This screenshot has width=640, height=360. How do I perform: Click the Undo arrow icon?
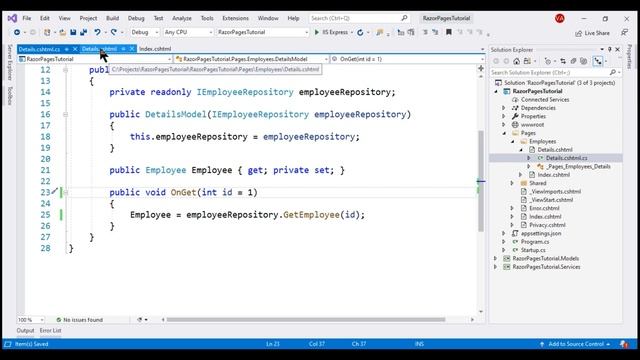98,32
